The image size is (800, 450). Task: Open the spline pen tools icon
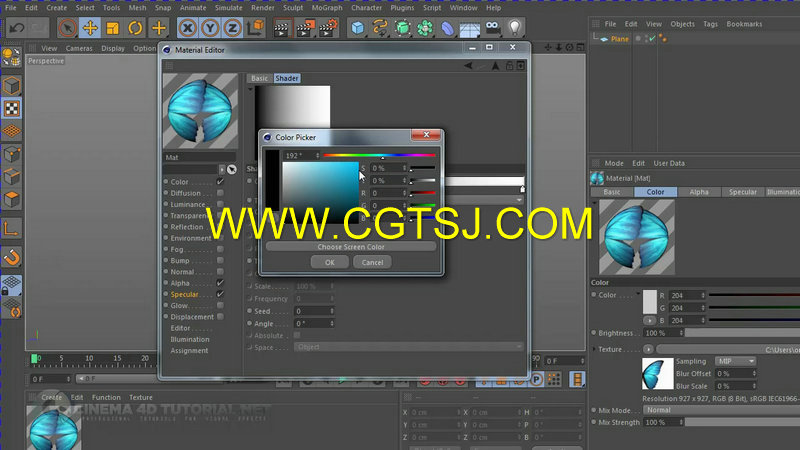click(380, 28)
